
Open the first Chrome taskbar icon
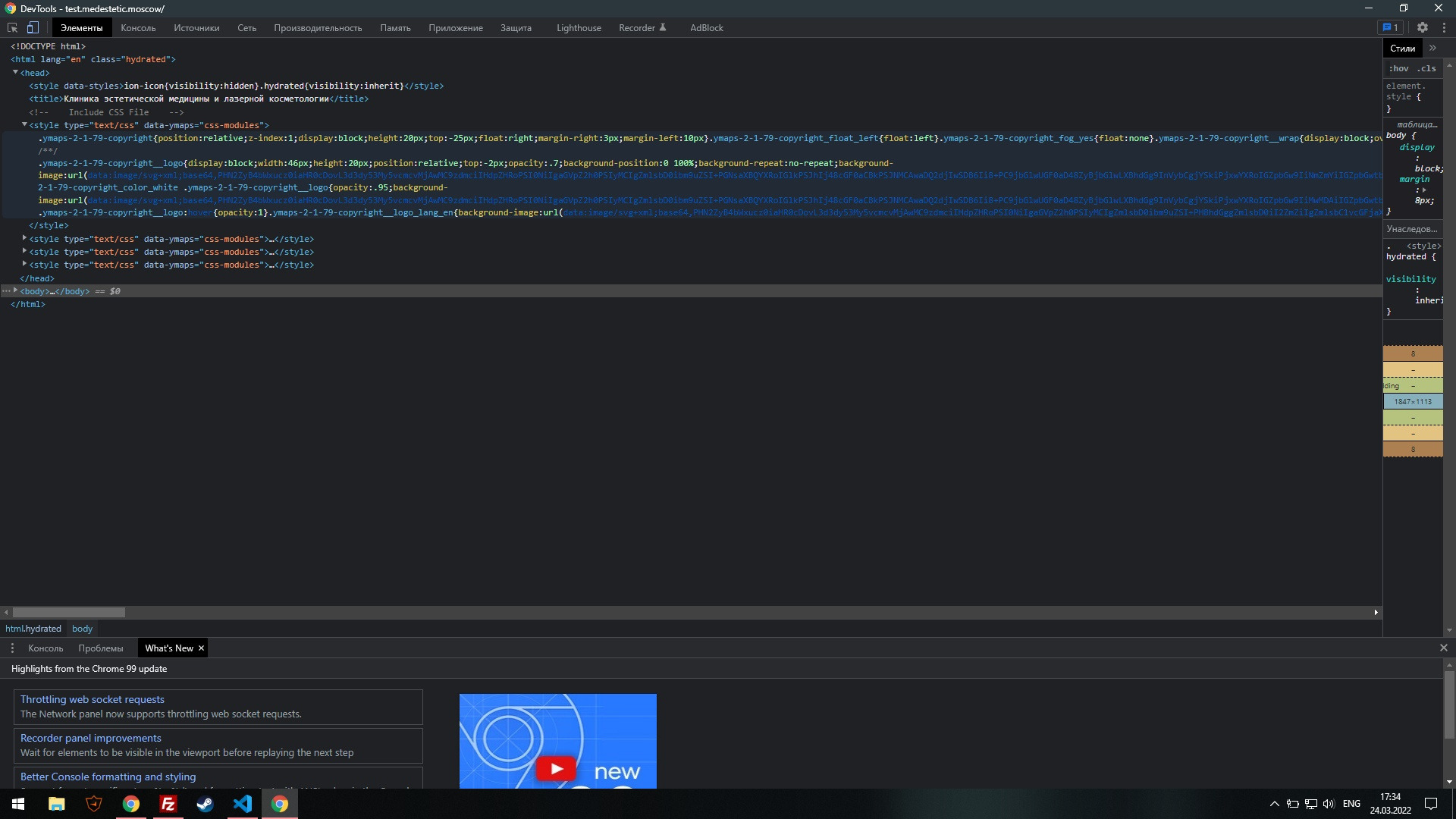(x=131, y=804)
